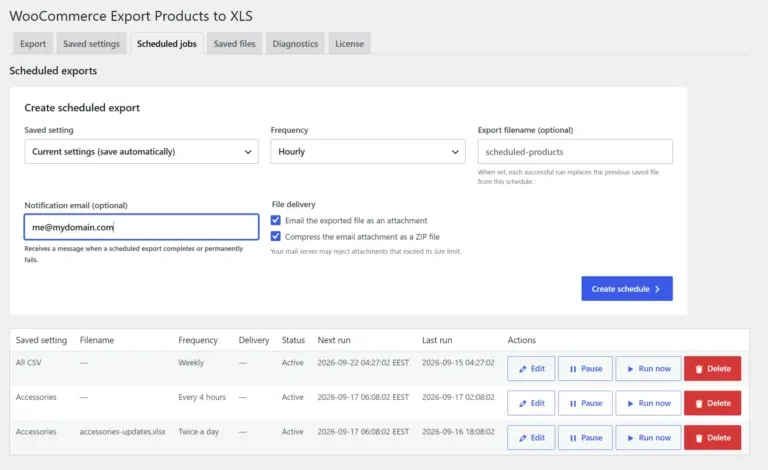This screenshot has width=768, height=470.
Task: Open the Diagnostics tab
Action: pos(295,44)
